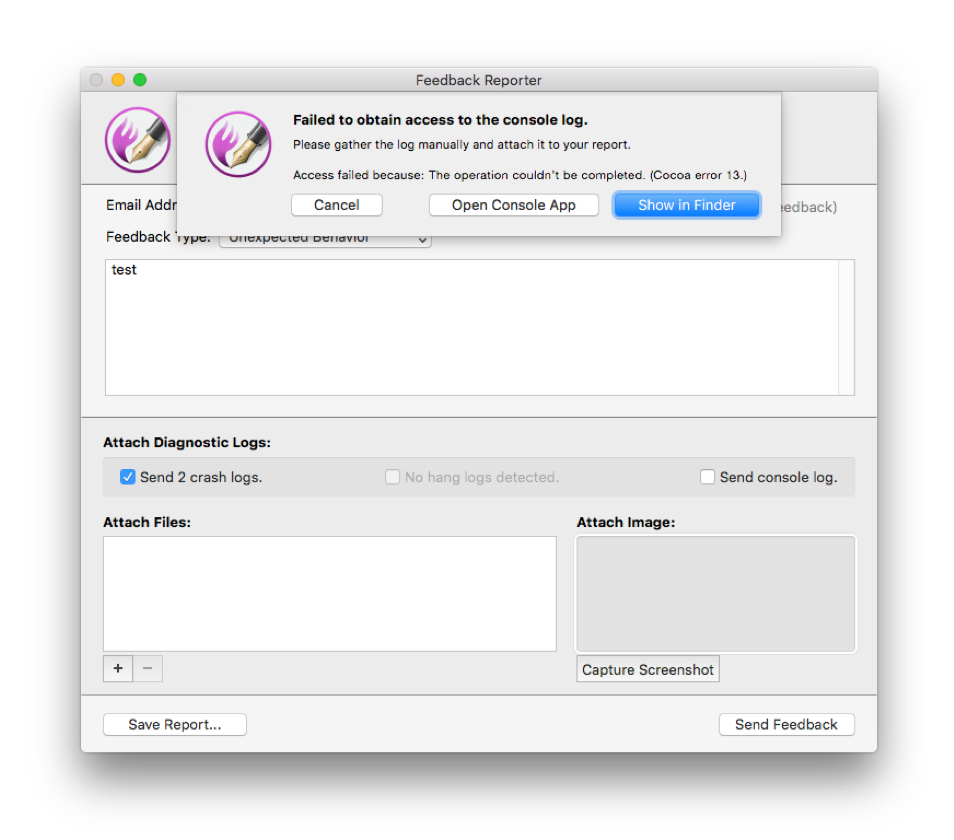Add an attachment with the plus button

[x=118, y=669]
